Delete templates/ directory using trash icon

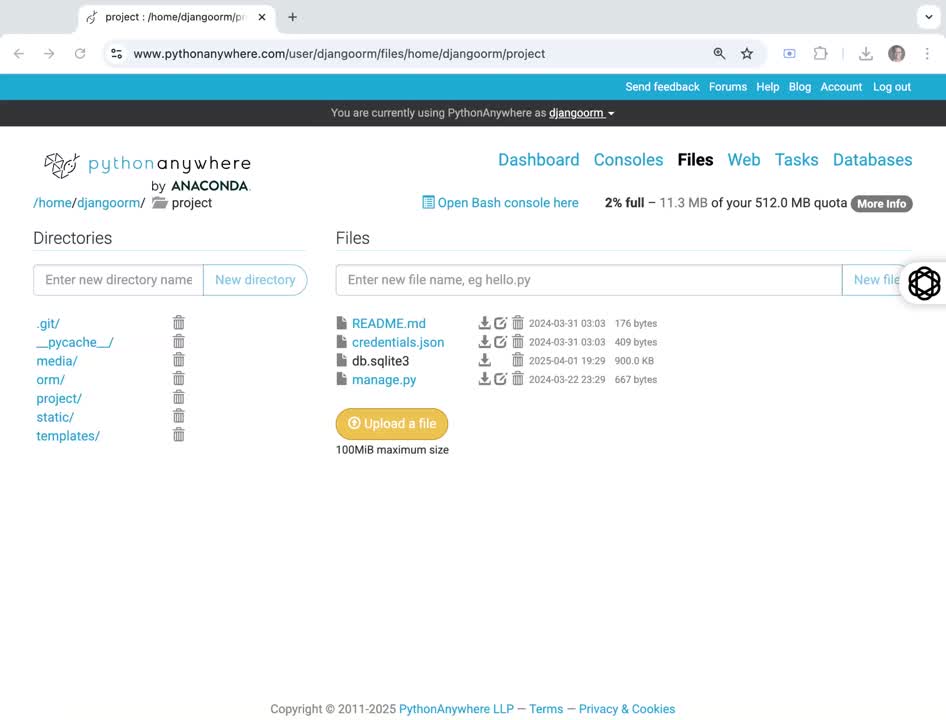179,435
